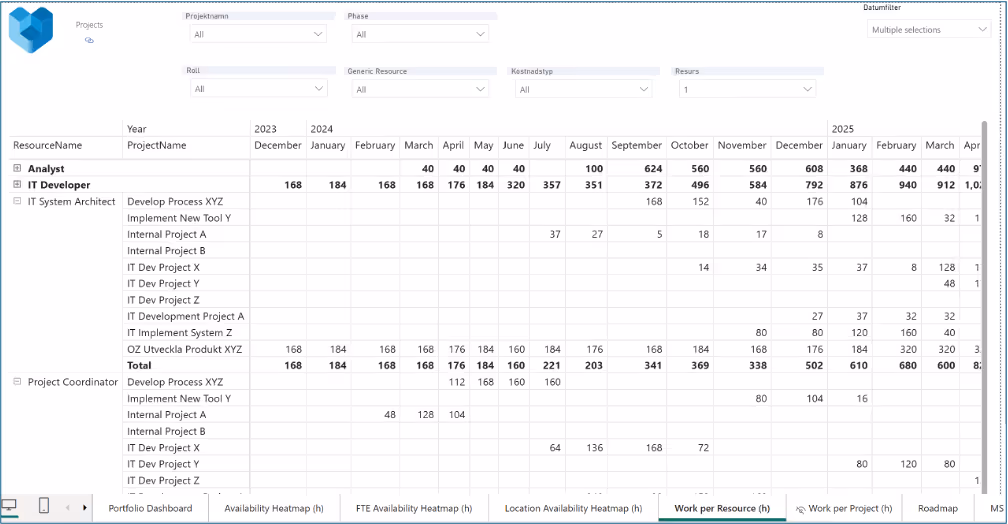
Task: Select the Work per Resource (h) tab
Action: tap(722, 508)
